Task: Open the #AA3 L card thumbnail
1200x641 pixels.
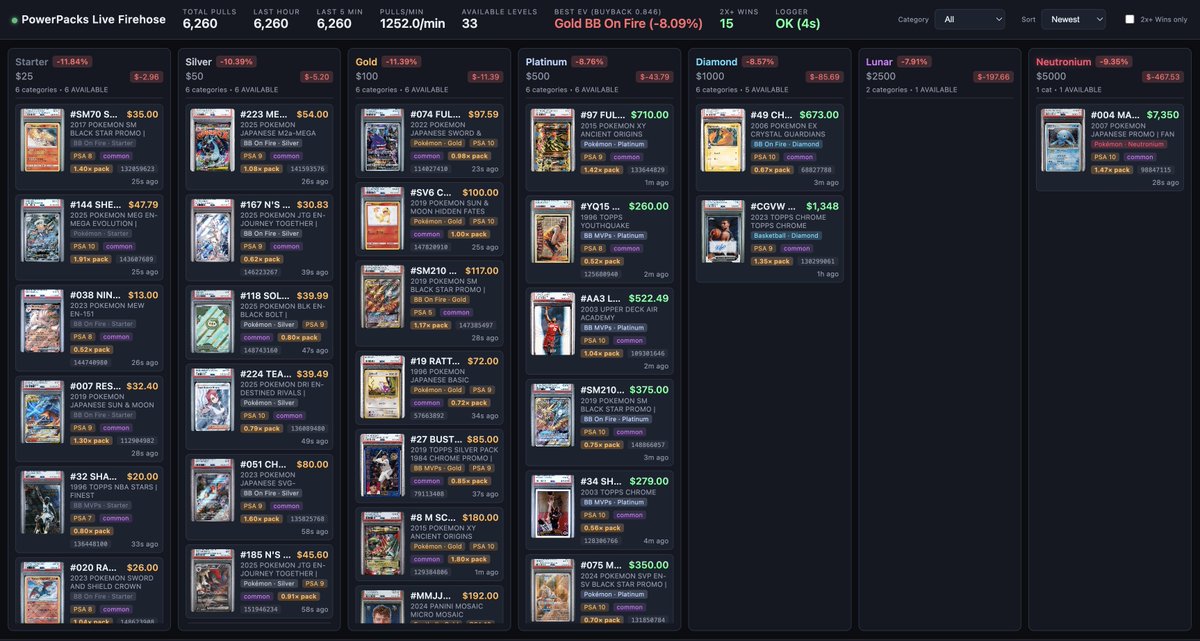Action: pyautogui.click(x=553, y=324)
